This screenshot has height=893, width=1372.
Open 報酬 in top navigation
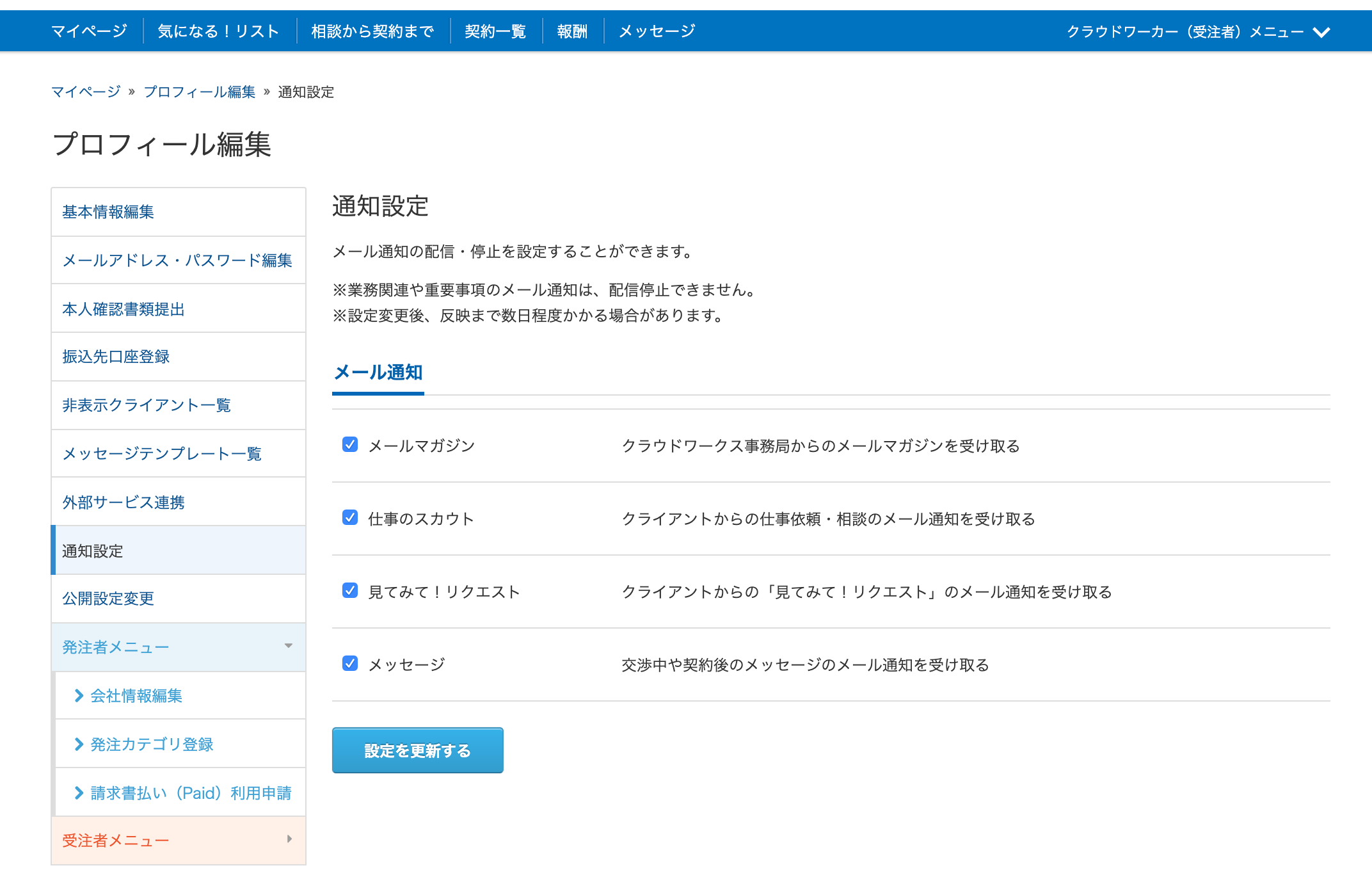pos(572,31)
